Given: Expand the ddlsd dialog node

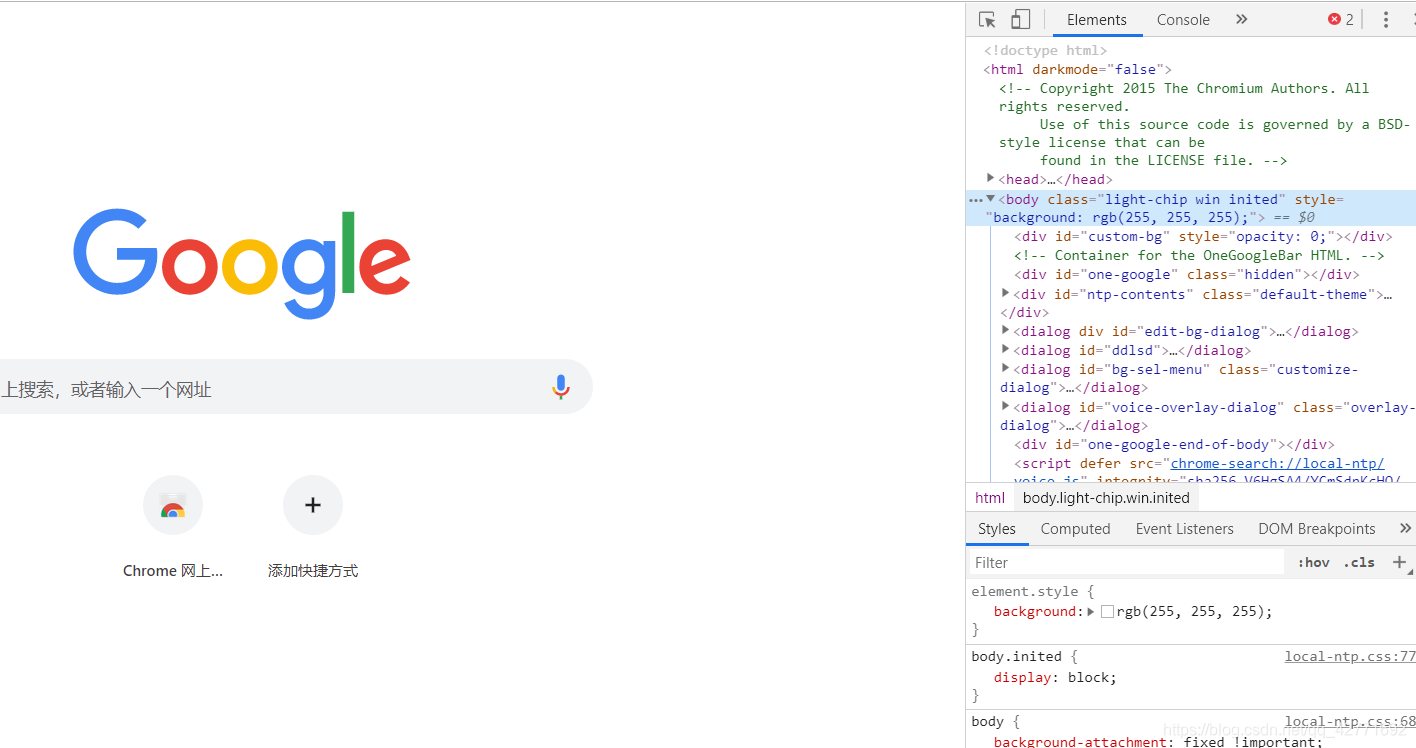Looking at the screenshot, I should coord(1006,349).
